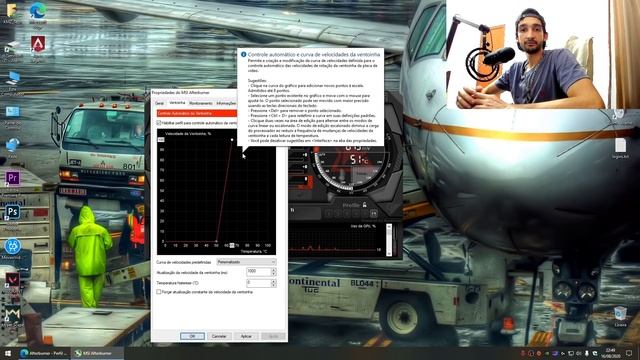This screenshot has height=360, width=640.
Task: Open the Network desktop icon
Action: [x=13, y=145]
